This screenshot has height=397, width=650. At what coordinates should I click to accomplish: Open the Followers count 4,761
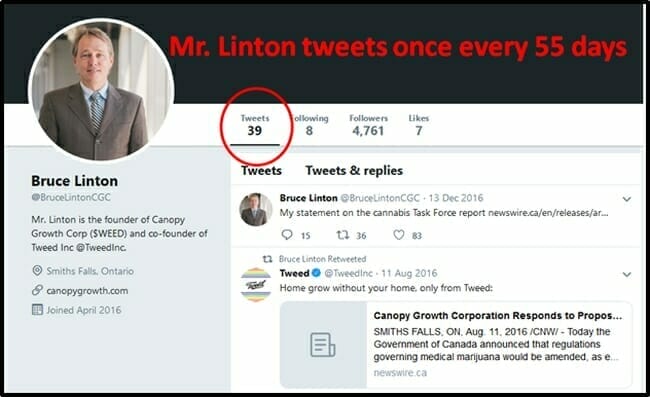coord(368,125)
